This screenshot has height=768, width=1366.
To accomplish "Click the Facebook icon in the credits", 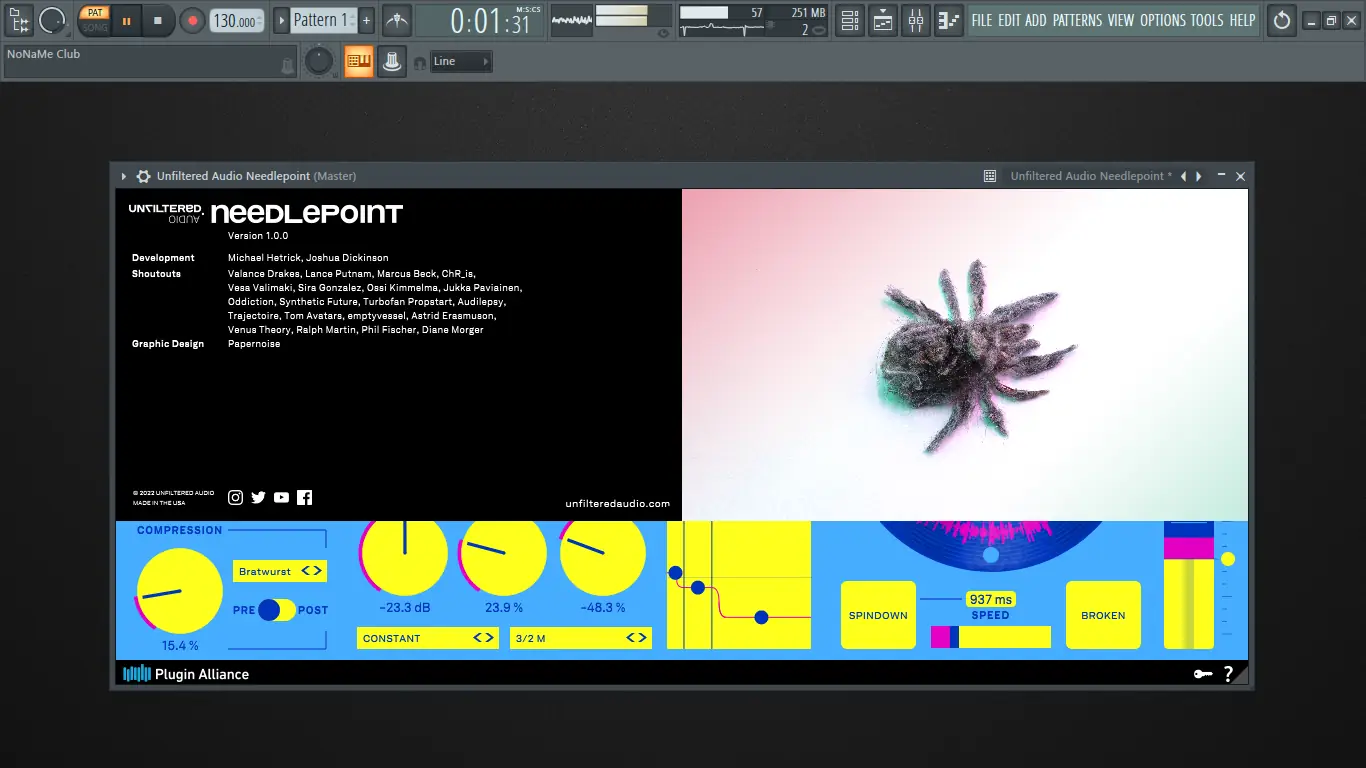I will click(304, 497).
